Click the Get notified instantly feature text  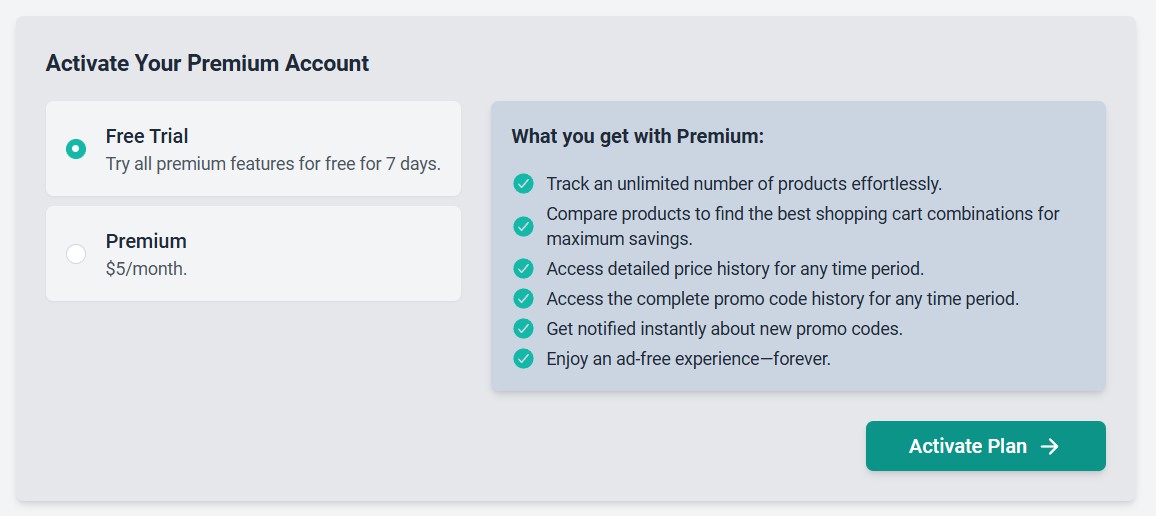coord(724,329)
